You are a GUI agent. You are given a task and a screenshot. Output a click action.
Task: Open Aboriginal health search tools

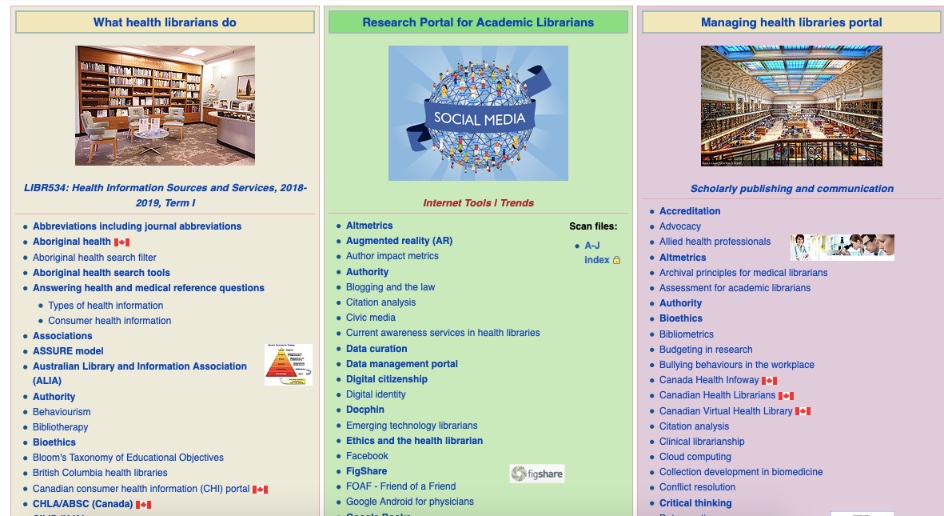[101, 273]
